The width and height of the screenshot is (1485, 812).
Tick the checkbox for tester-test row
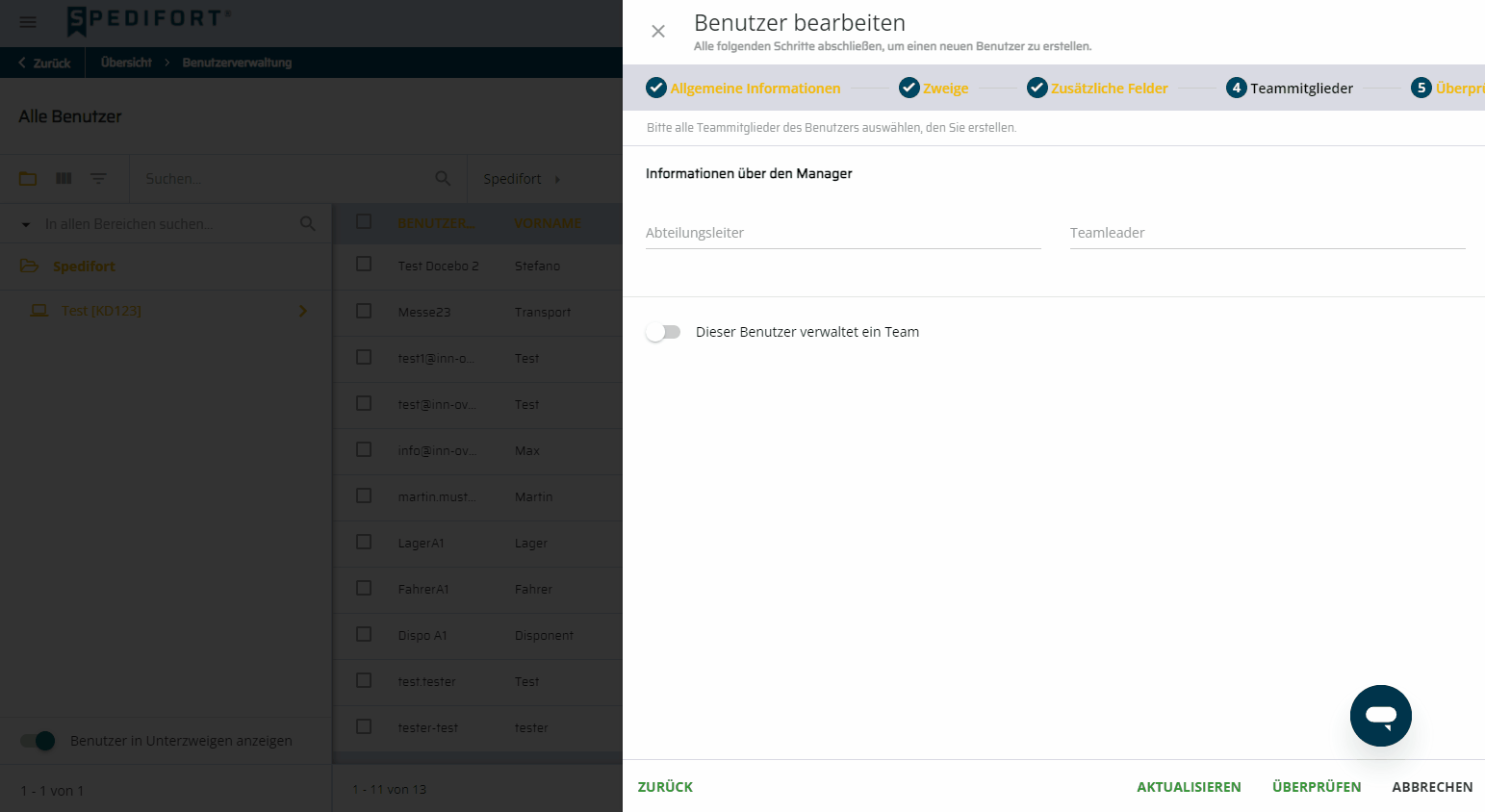point(364,726)
